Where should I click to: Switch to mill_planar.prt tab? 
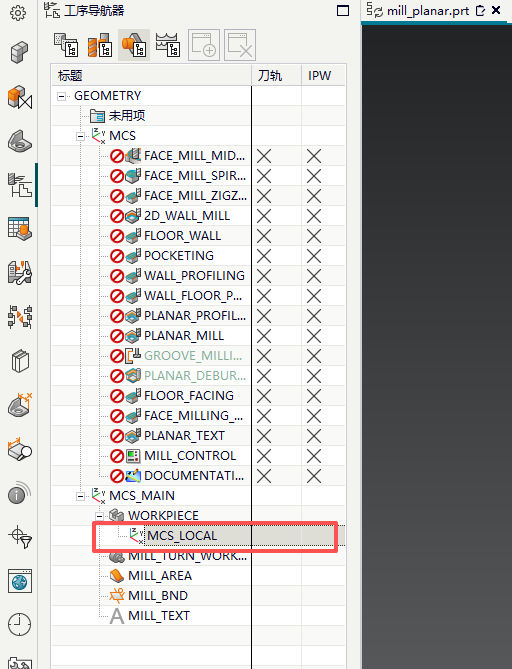tap(428, 11)
